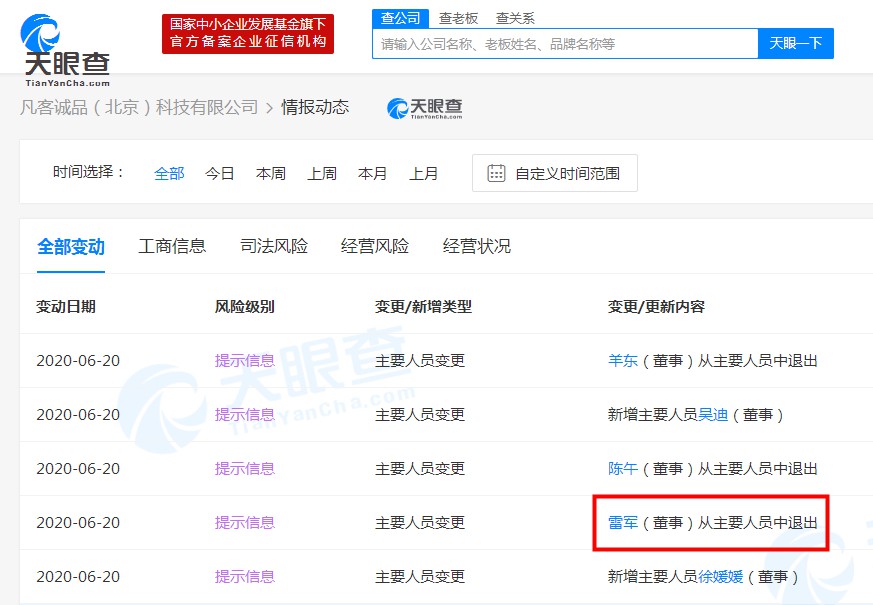873x605 pixels.
Task: Open the 自定义时间范围 picker
Action: (555, 173)
